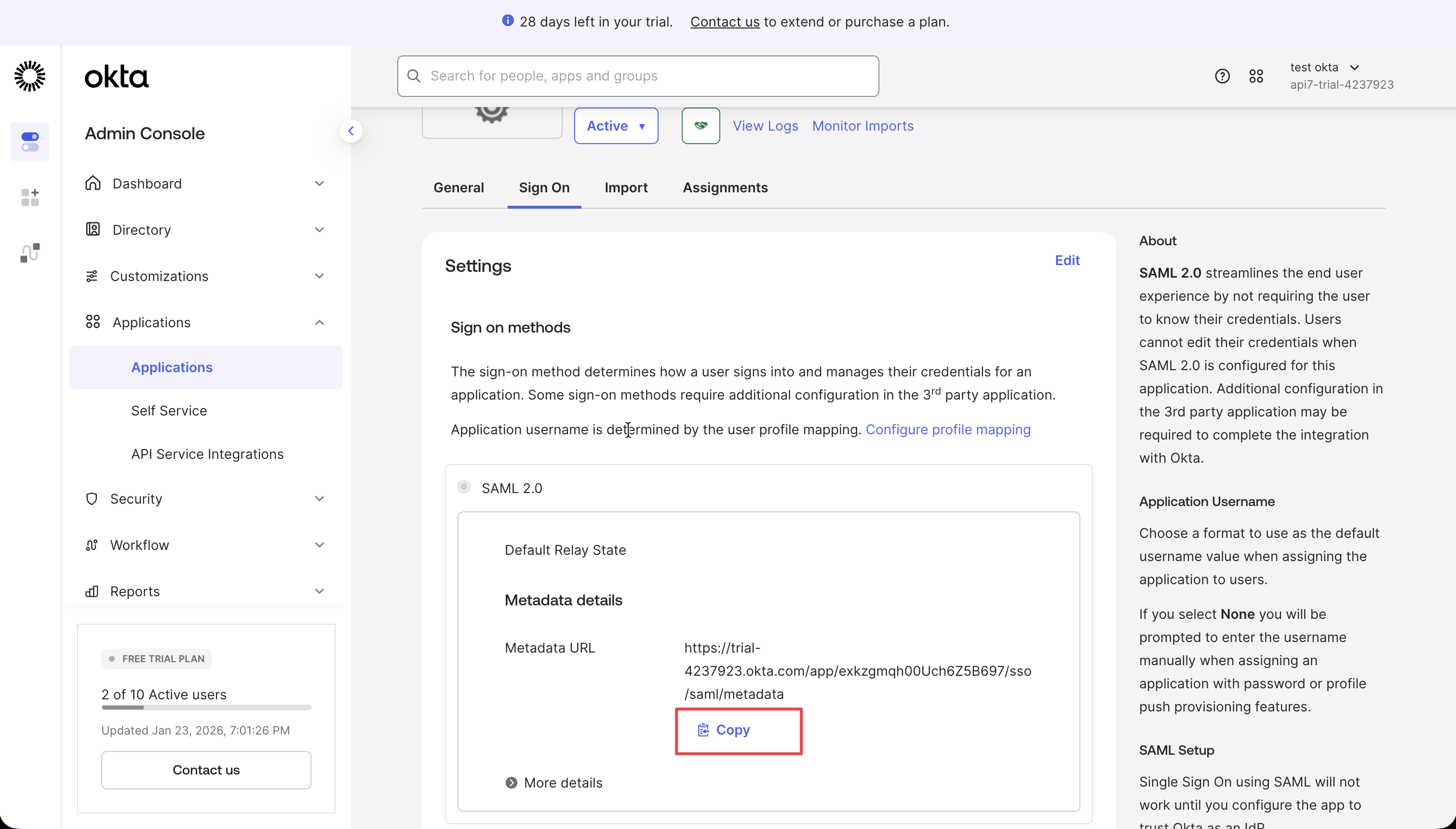This screenshot has width=1456, height=829.
Task: Open the help question mark icon
Action: tap(1222, 75)
